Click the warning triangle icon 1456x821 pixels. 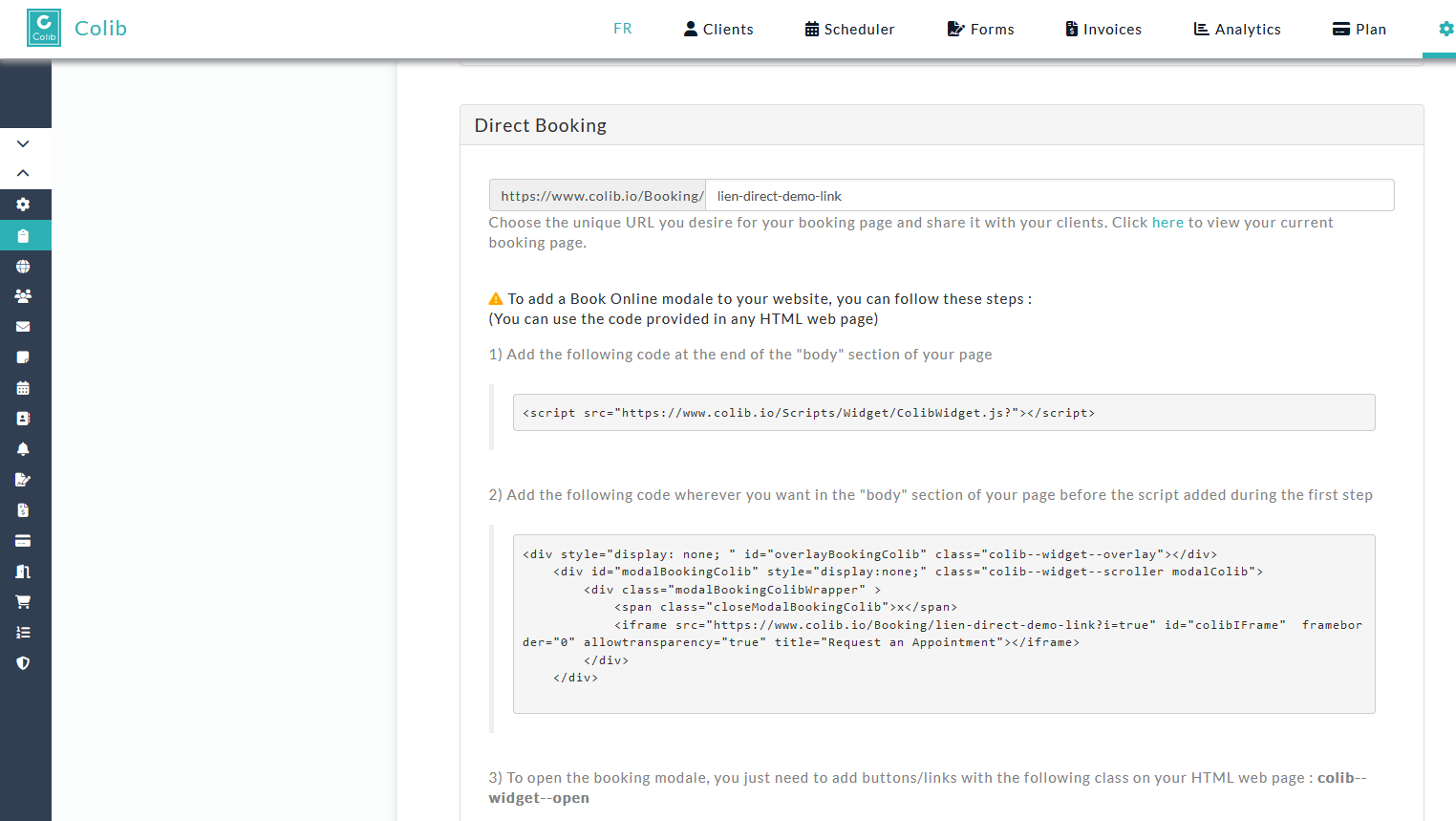[x=496, y=299]
